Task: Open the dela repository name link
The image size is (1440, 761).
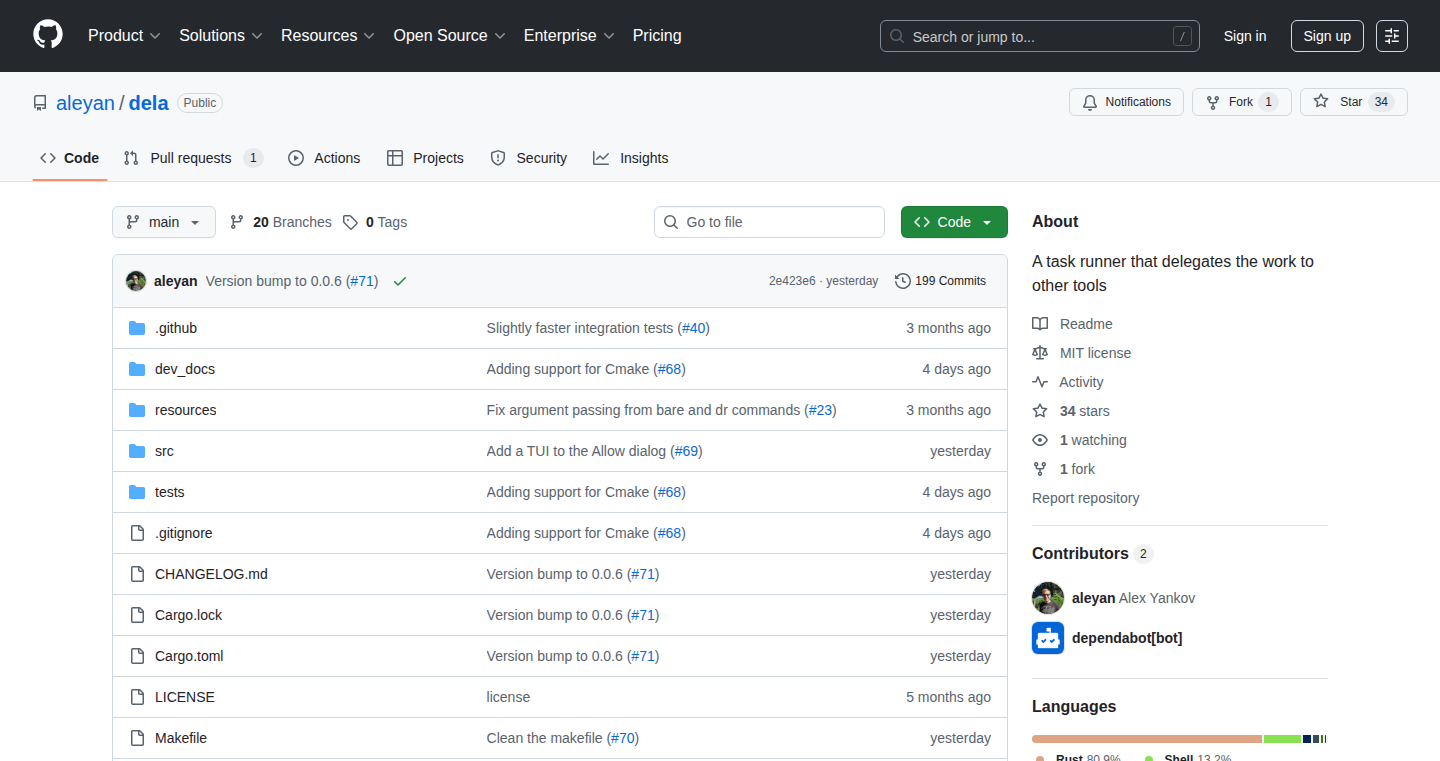Action: (149, 103)
